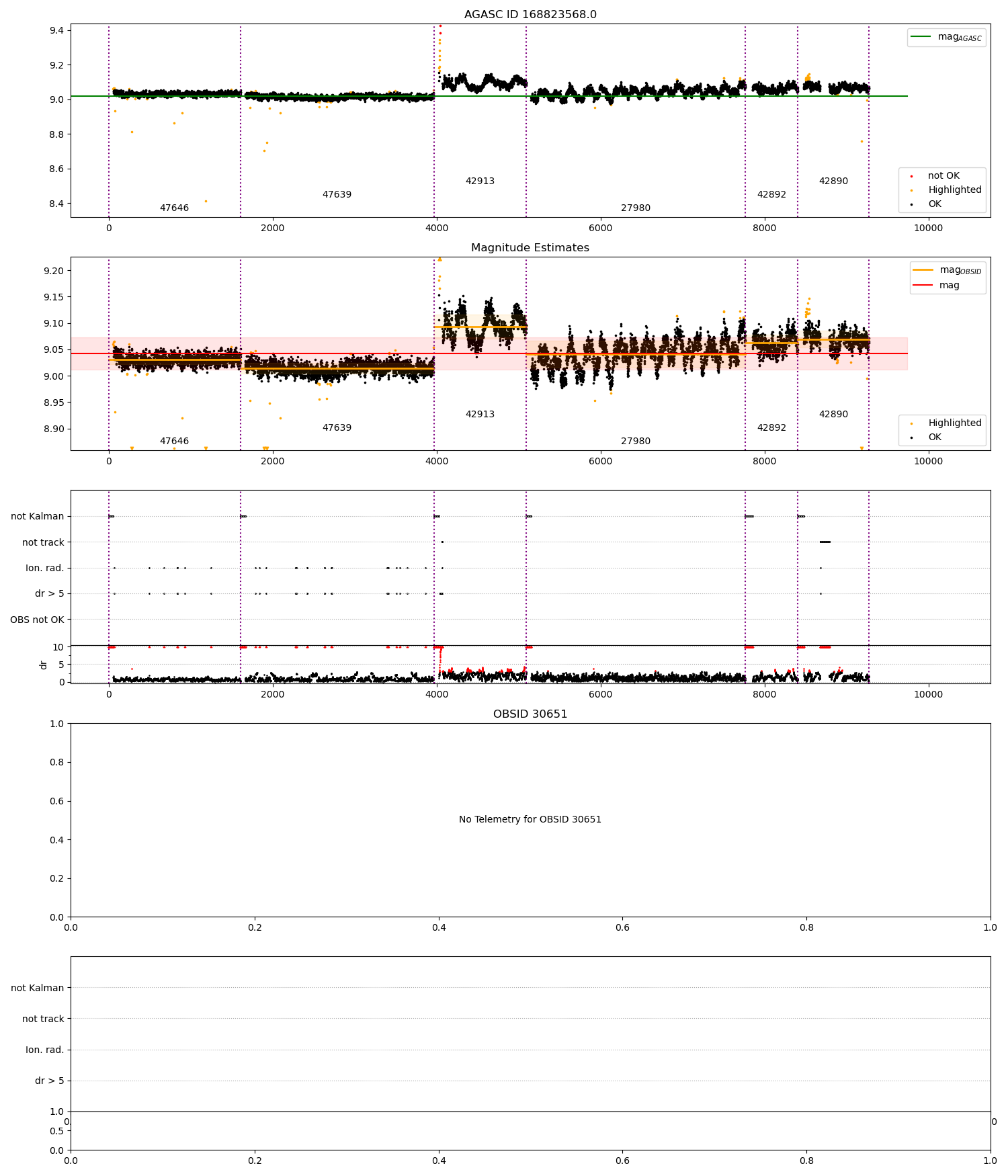1008x1176 pixels.
Task: Click 'not OK' legend entry in top plot
Action: [943, 176]
